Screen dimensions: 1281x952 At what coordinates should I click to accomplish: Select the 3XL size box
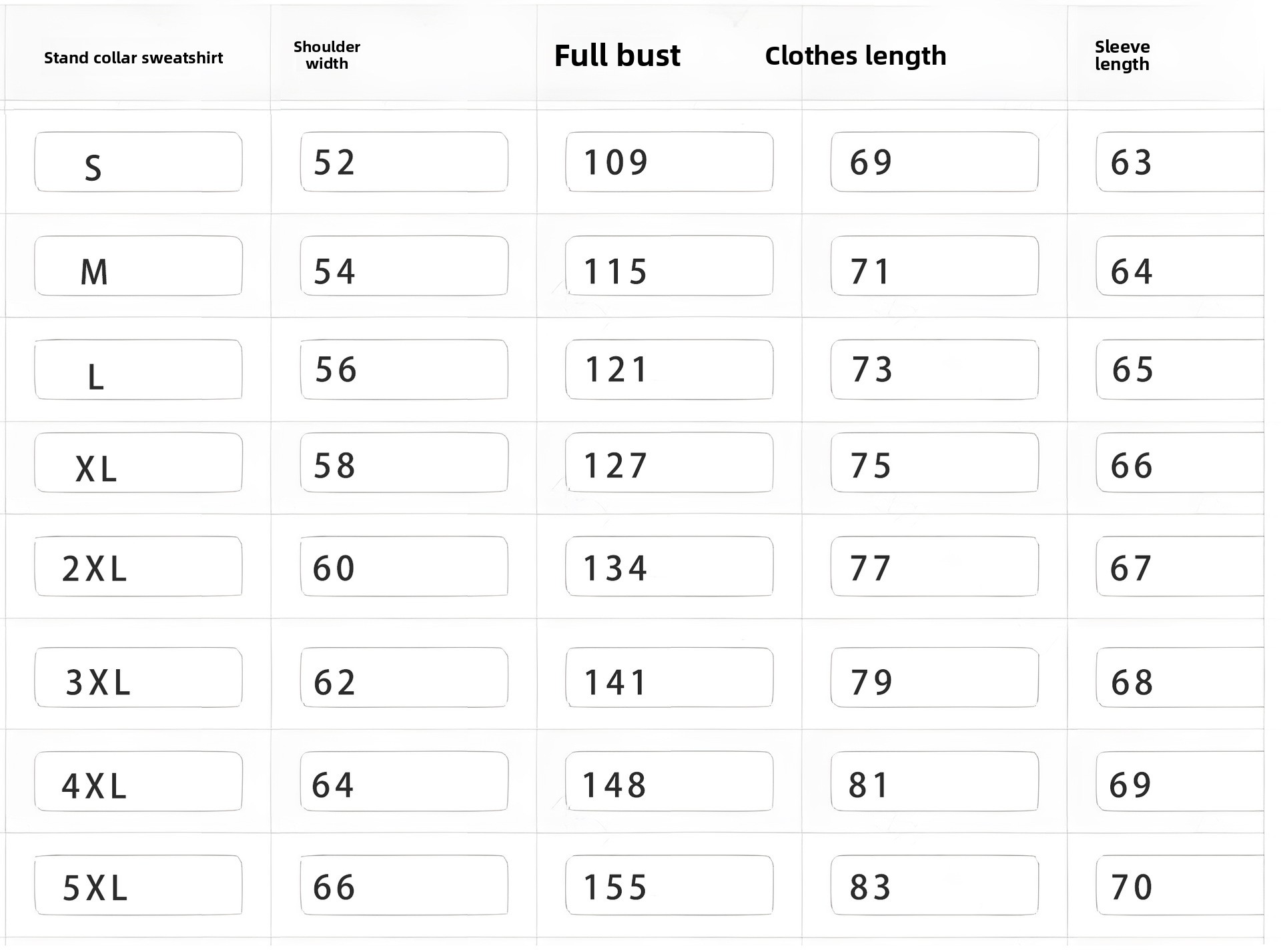click(138, 678)
